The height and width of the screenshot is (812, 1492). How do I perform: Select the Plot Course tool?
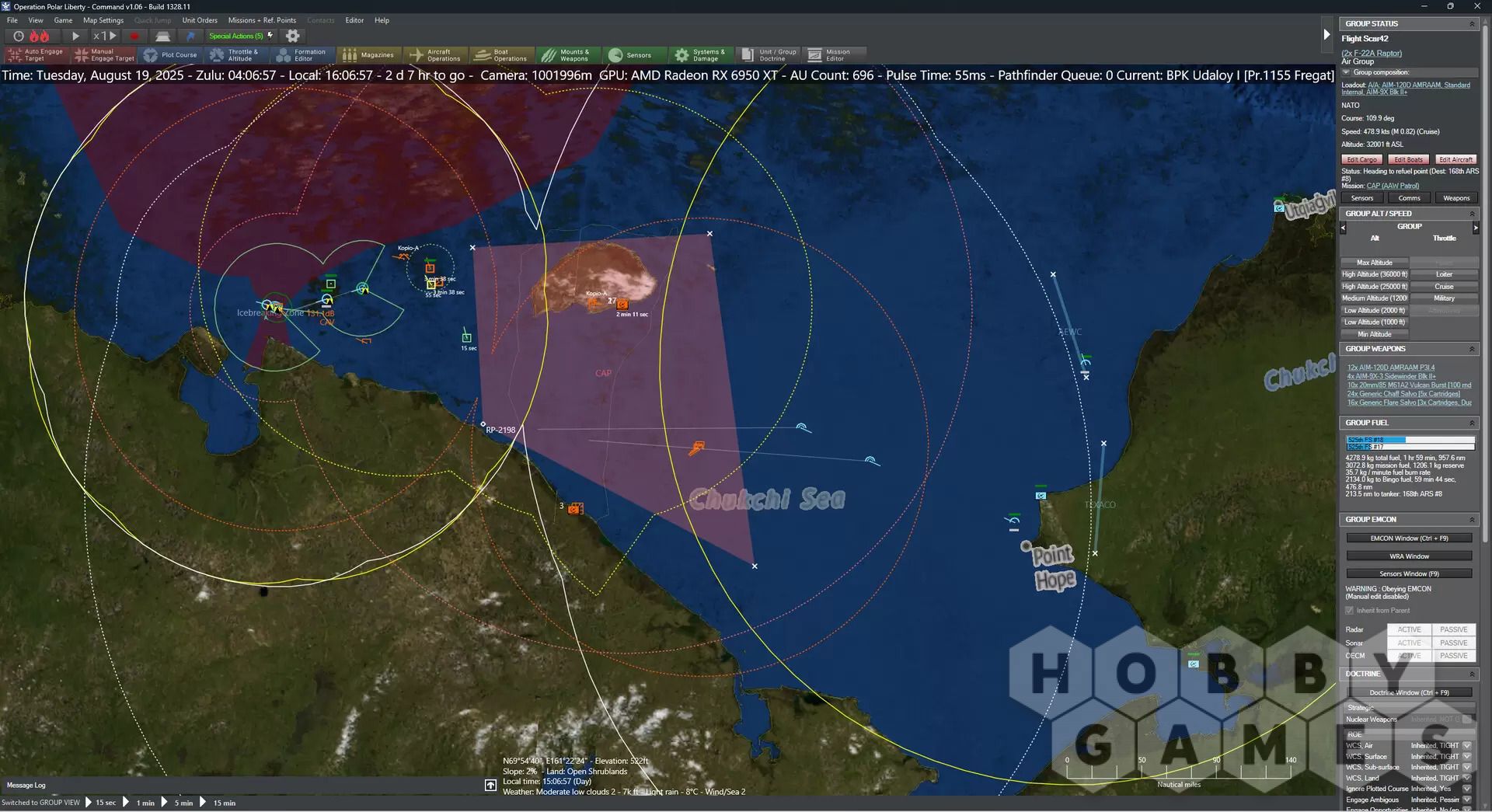point(171,55)
